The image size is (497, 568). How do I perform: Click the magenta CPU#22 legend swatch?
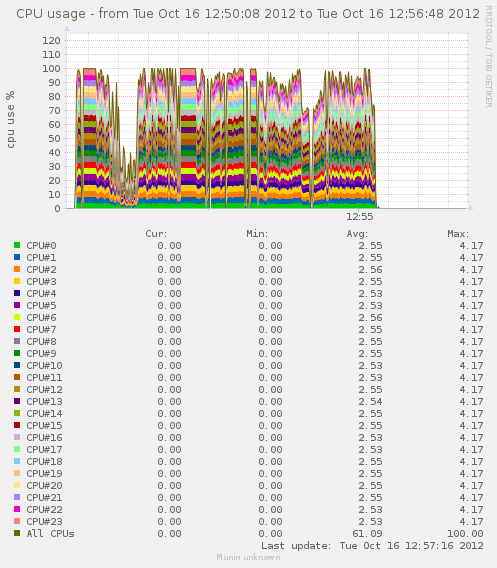(17, 509)
